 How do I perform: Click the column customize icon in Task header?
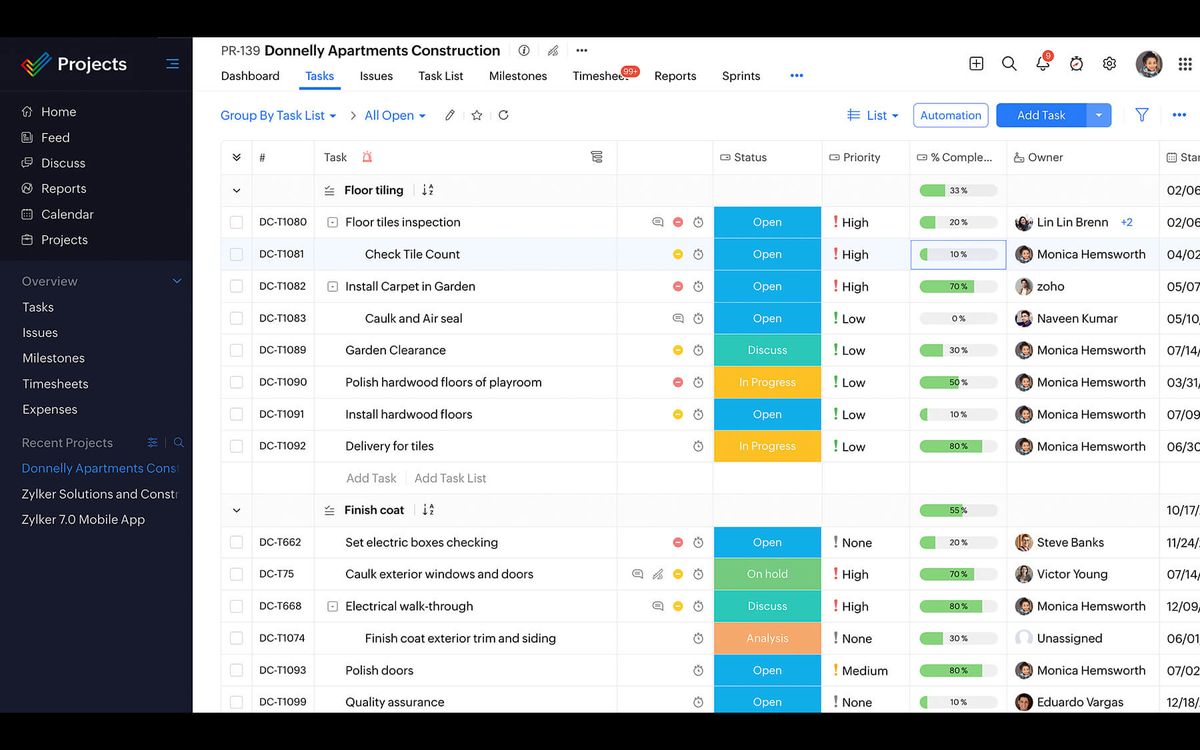pos(597,157)
